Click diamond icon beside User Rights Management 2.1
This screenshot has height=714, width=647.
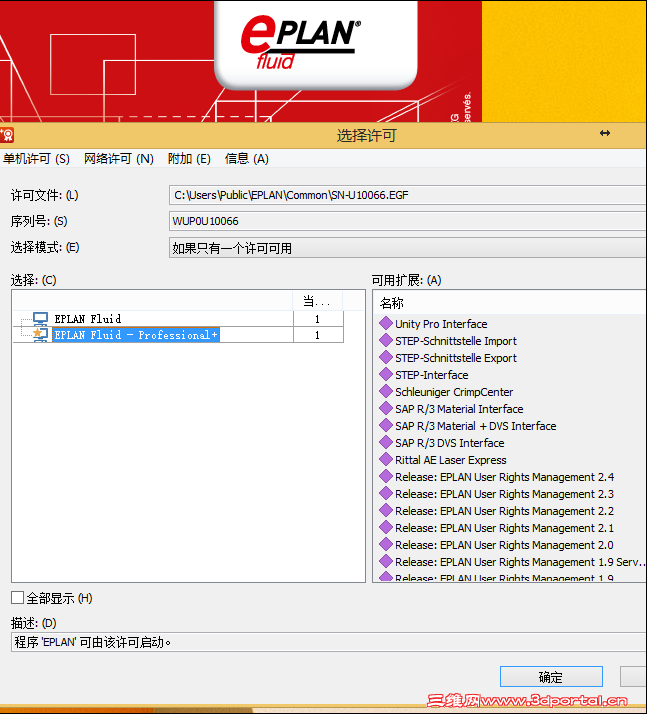tap(386, 527)
